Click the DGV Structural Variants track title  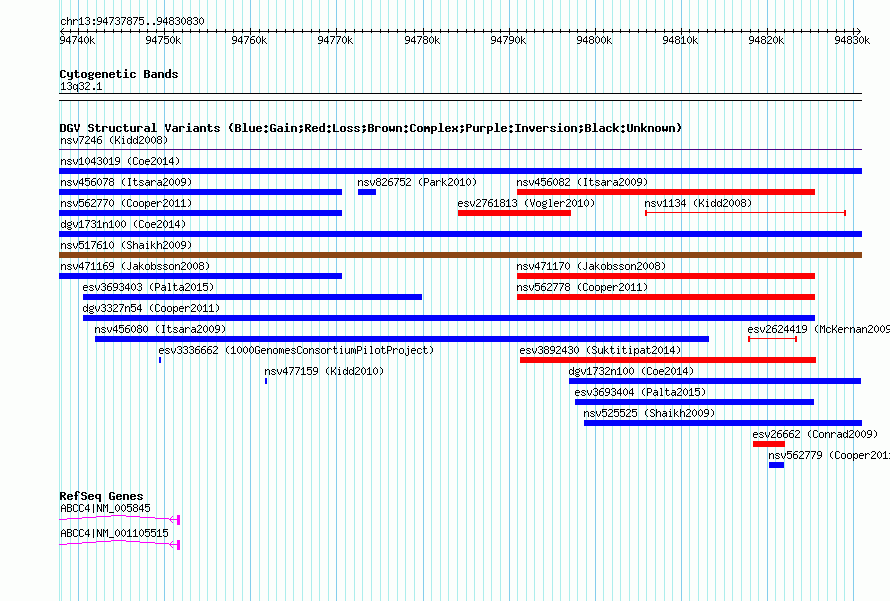[x=371, y=128]
